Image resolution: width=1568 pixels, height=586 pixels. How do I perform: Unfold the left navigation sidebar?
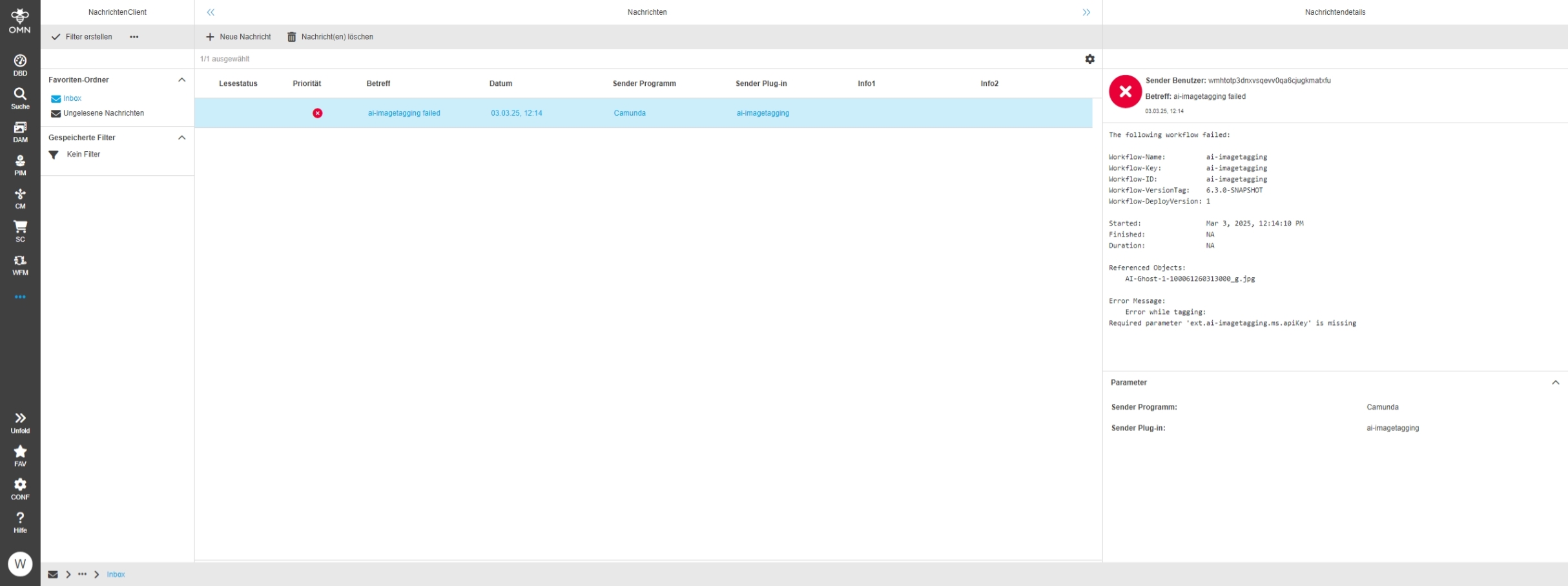click(20, 423)
